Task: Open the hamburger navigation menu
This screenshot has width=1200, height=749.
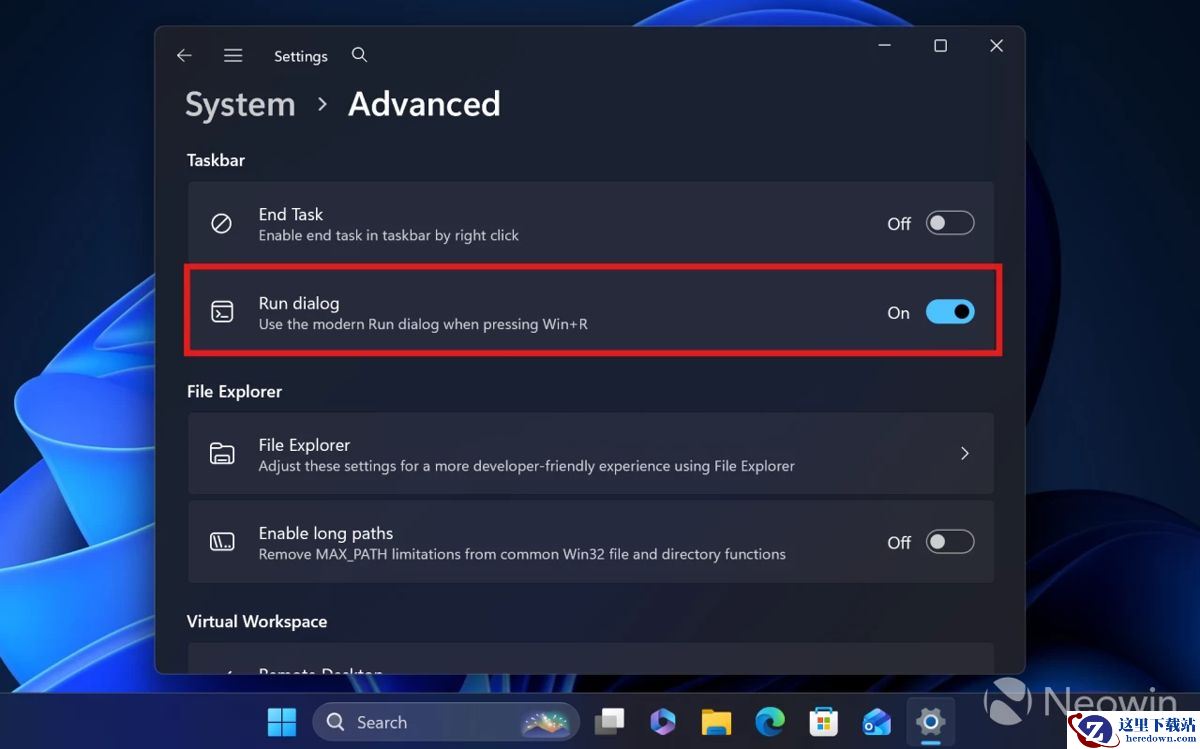Action: [233, 56]
